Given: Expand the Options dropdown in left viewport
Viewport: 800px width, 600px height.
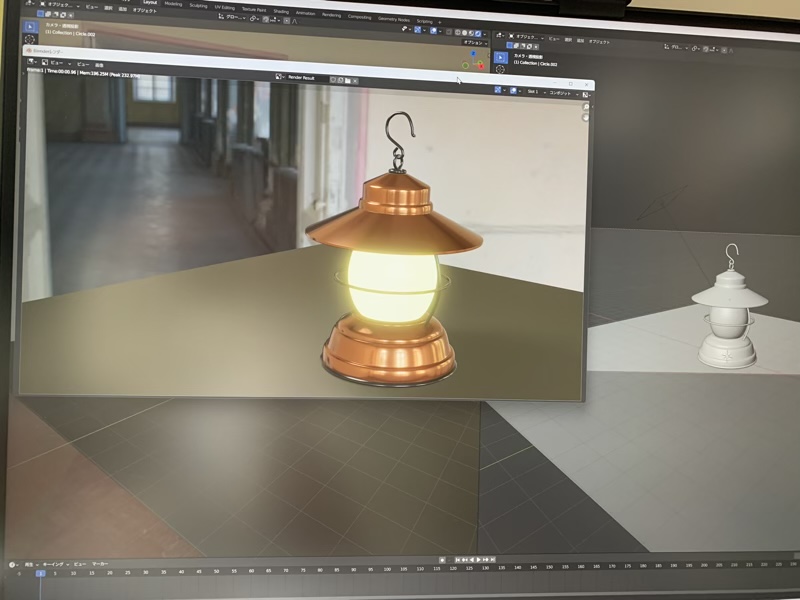Looking at the screenshot, I should click(473, 42).
